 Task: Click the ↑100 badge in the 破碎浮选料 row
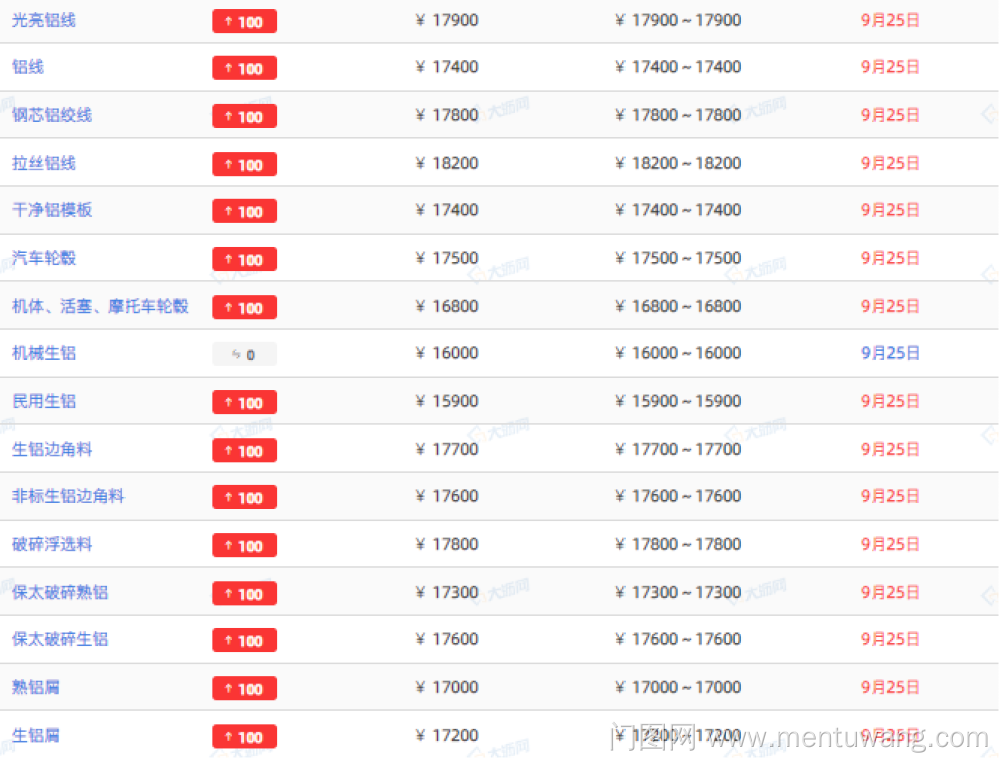click(244, 545)
